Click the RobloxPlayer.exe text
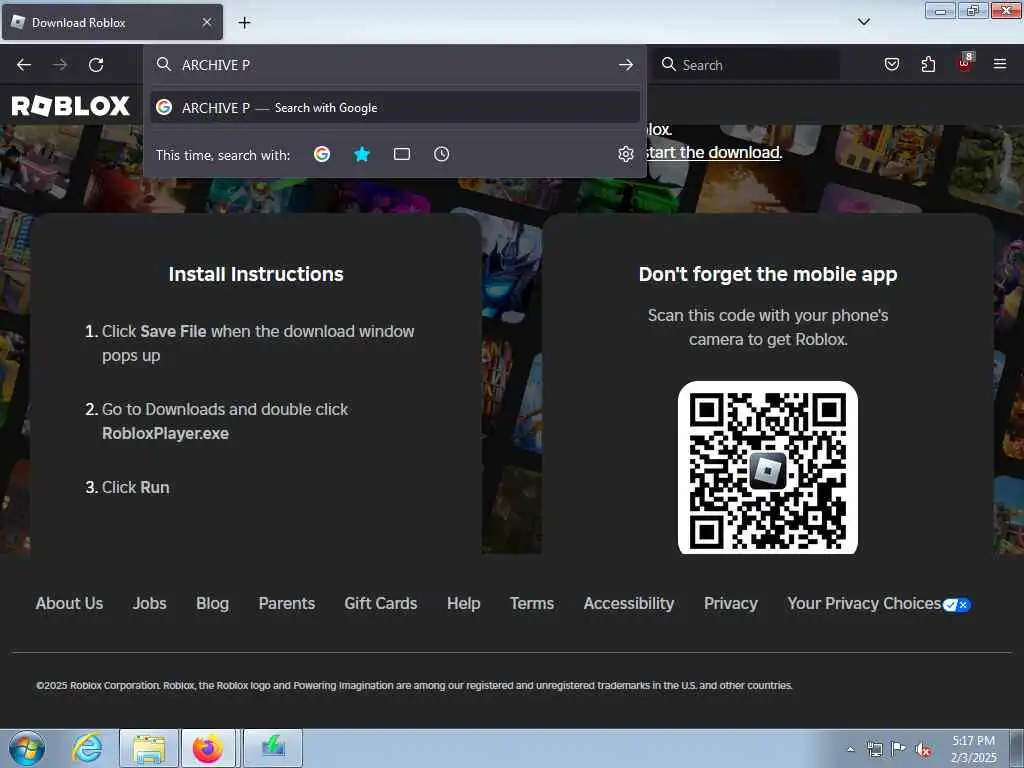Image resolution: width=1024 pixels, height=768 pixels. (x=165, y=434)
